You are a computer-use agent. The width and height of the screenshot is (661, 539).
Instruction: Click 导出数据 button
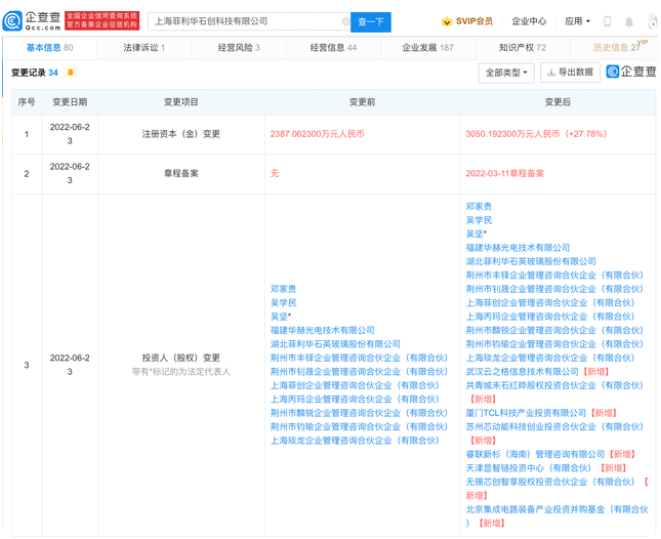pyautogui.click(x=570, y=72)
